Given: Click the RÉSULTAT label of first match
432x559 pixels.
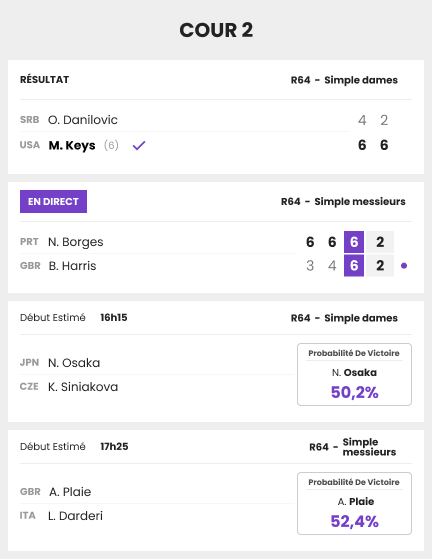Looking at the screenshot, I should pos(45,80).
